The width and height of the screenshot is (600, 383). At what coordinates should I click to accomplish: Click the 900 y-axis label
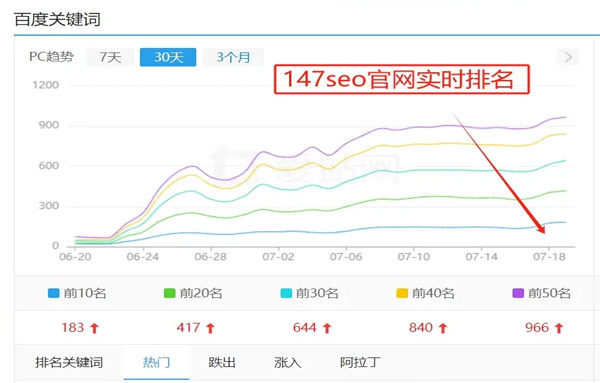tap(49, 125)
